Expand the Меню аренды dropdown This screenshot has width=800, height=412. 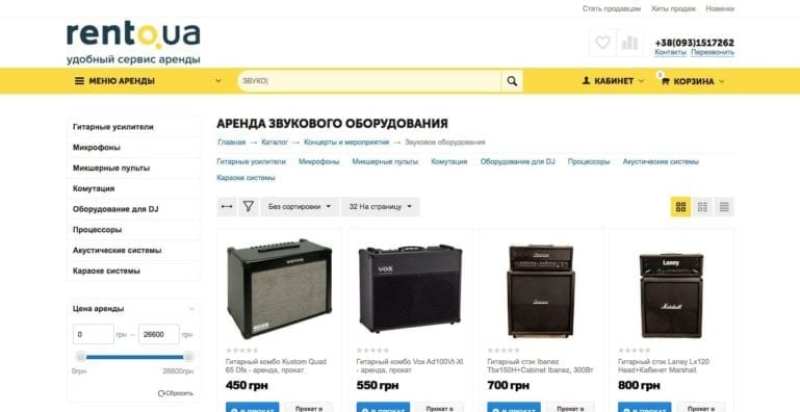click(148, 81)
